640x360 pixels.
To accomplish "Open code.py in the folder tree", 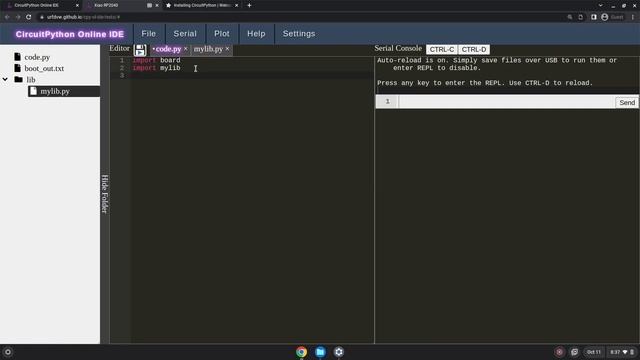I will pyautogui.click(x=37, y=57).
